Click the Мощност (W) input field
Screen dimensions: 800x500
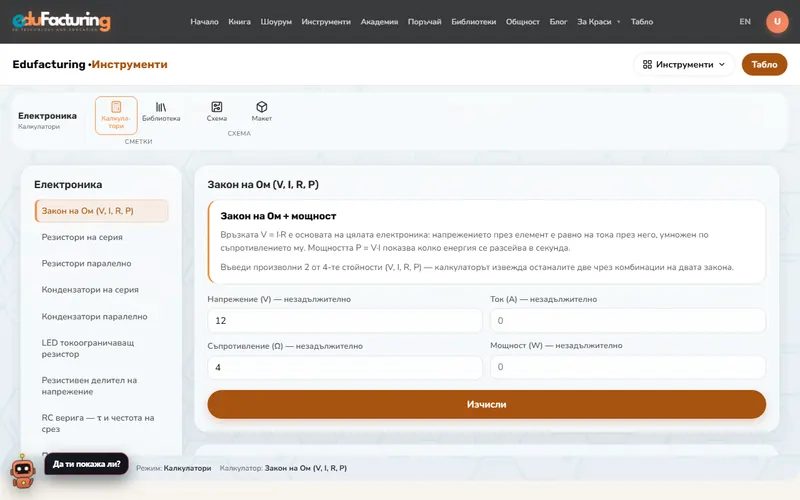628,367
